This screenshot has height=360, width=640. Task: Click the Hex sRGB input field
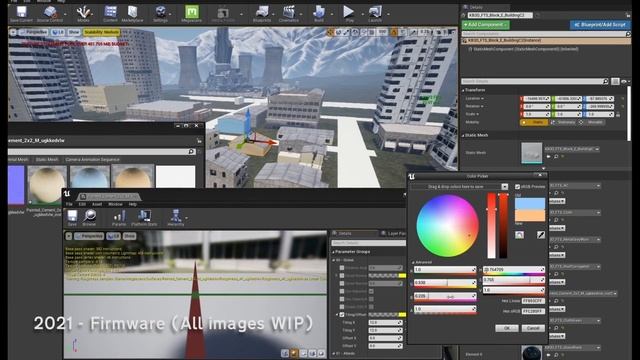533,311
